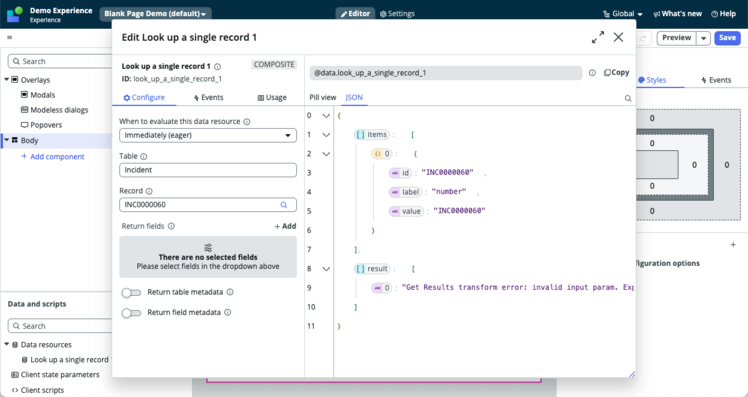Select the JSON tab
Image resolution: width=748 pixels, height=397 pixels.
pyautogui.click(x=354, y=97)
